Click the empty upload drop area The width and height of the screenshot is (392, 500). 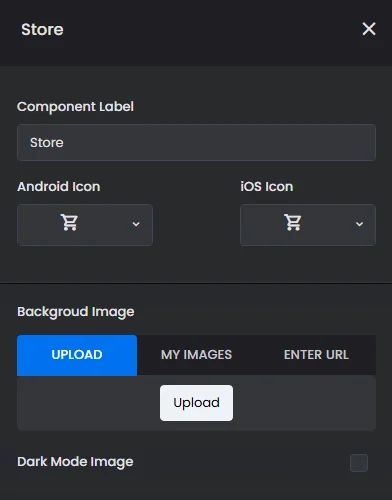click(90, 403)
